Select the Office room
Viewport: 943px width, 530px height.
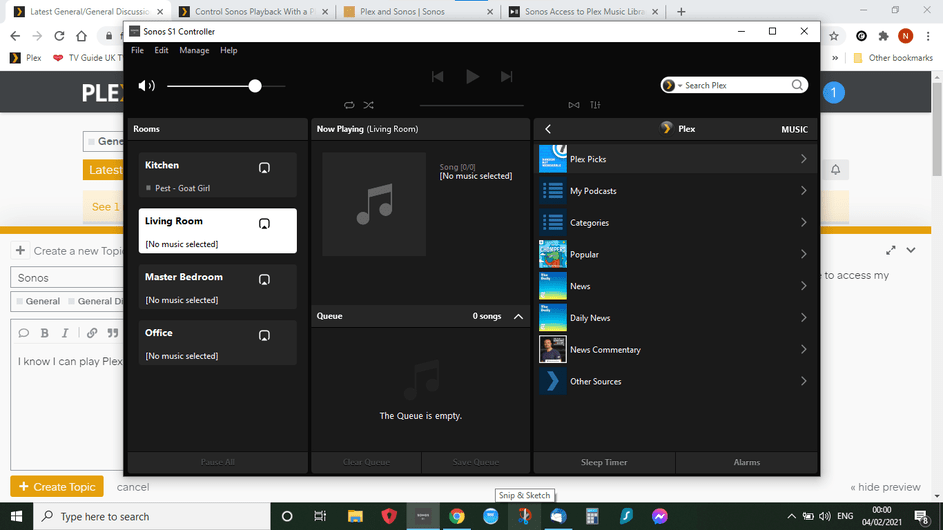coord(218,342)
